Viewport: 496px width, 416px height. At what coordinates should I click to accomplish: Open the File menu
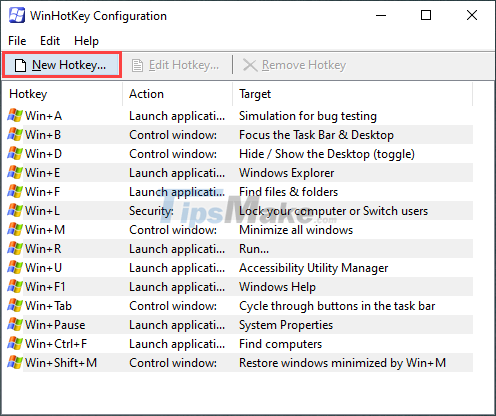tap(17, 41)
